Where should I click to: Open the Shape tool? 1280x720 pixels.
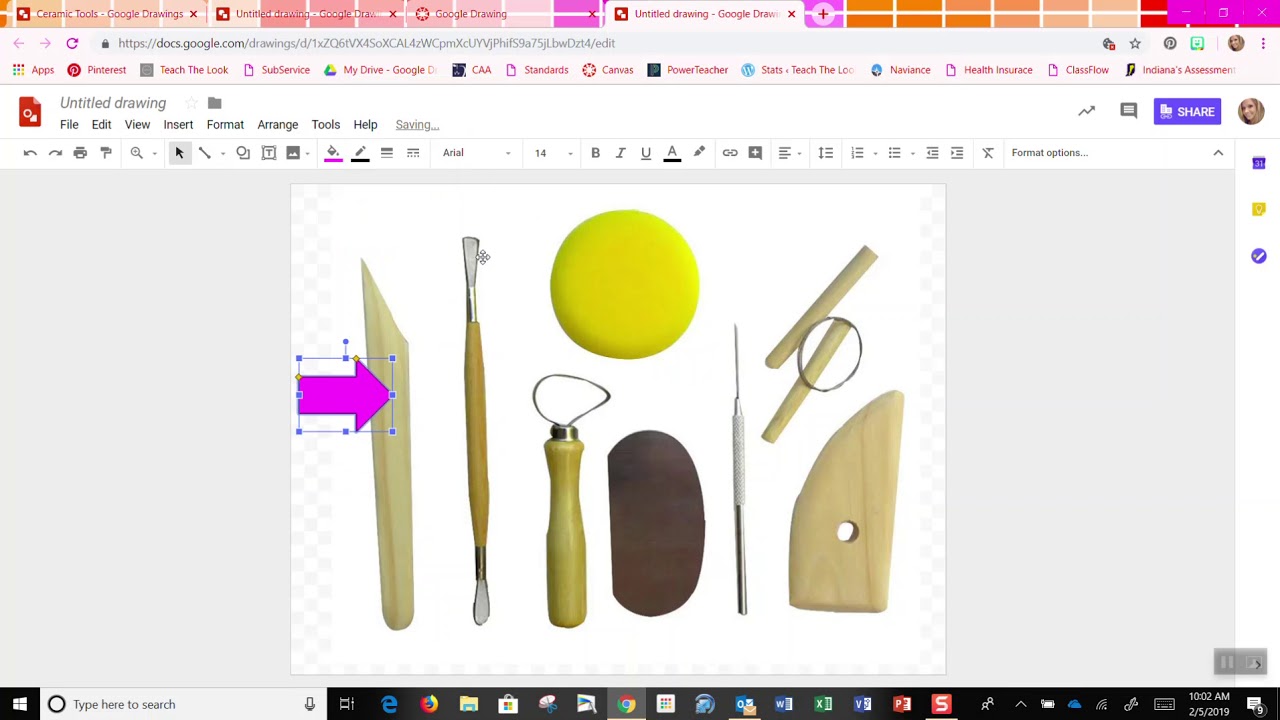point(241,152)
